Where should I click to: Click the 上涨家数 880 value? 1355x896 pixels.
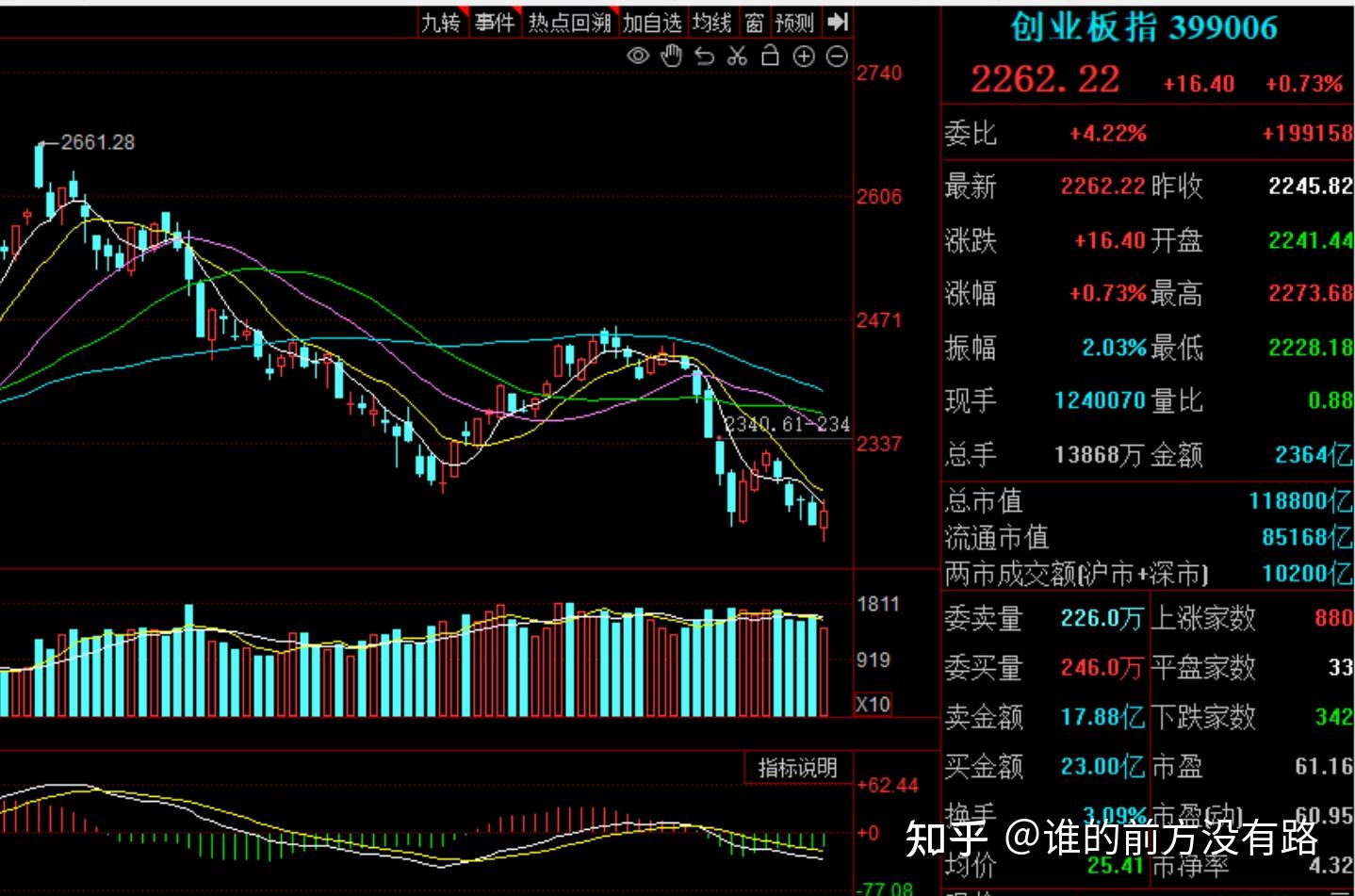[1334, 618]
